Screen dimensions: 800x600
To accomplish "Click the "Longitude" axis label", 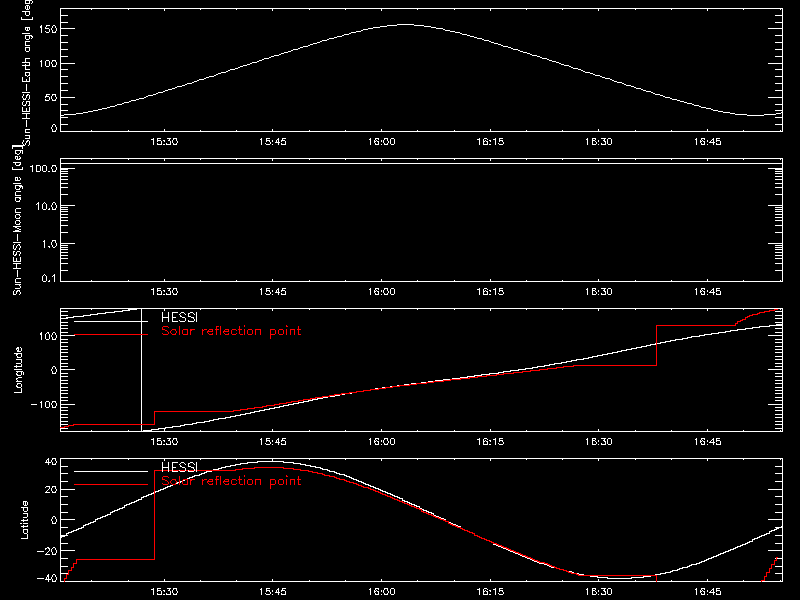I will pyautogui.click(x=18, y=370).
